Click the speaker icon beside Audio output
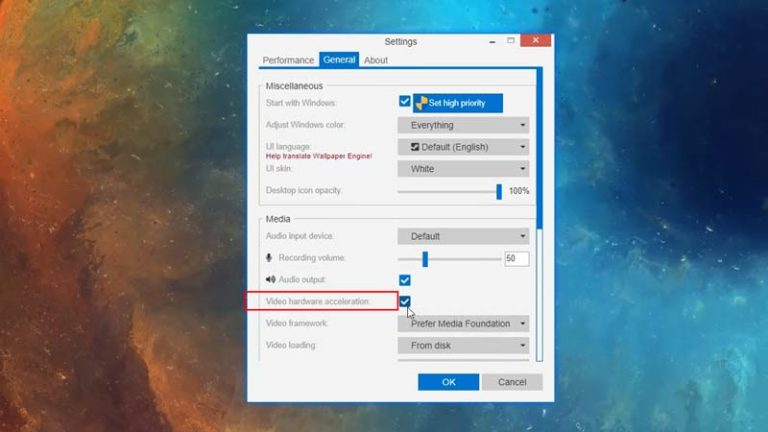Viewport: 768px width, 432px height. tap(270, 280)
